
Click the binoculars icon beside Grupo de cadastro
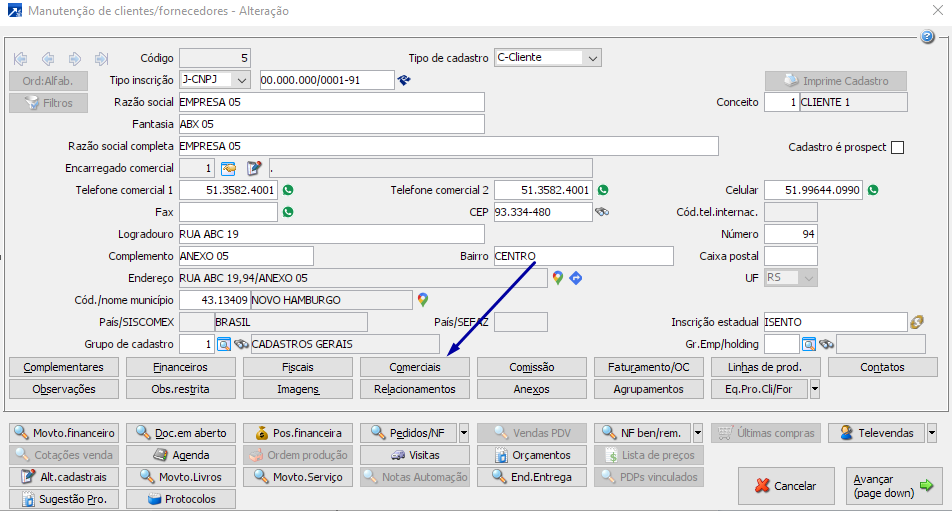[x=241, y=344]
